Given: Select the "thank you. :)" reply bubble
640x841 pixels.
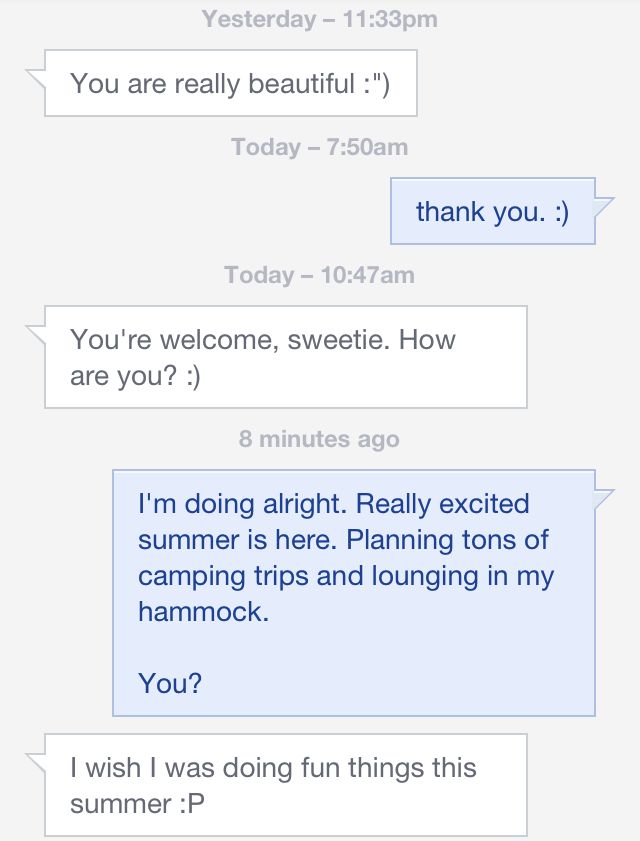Looking at the screenshot, I should [x=492, y=212].
